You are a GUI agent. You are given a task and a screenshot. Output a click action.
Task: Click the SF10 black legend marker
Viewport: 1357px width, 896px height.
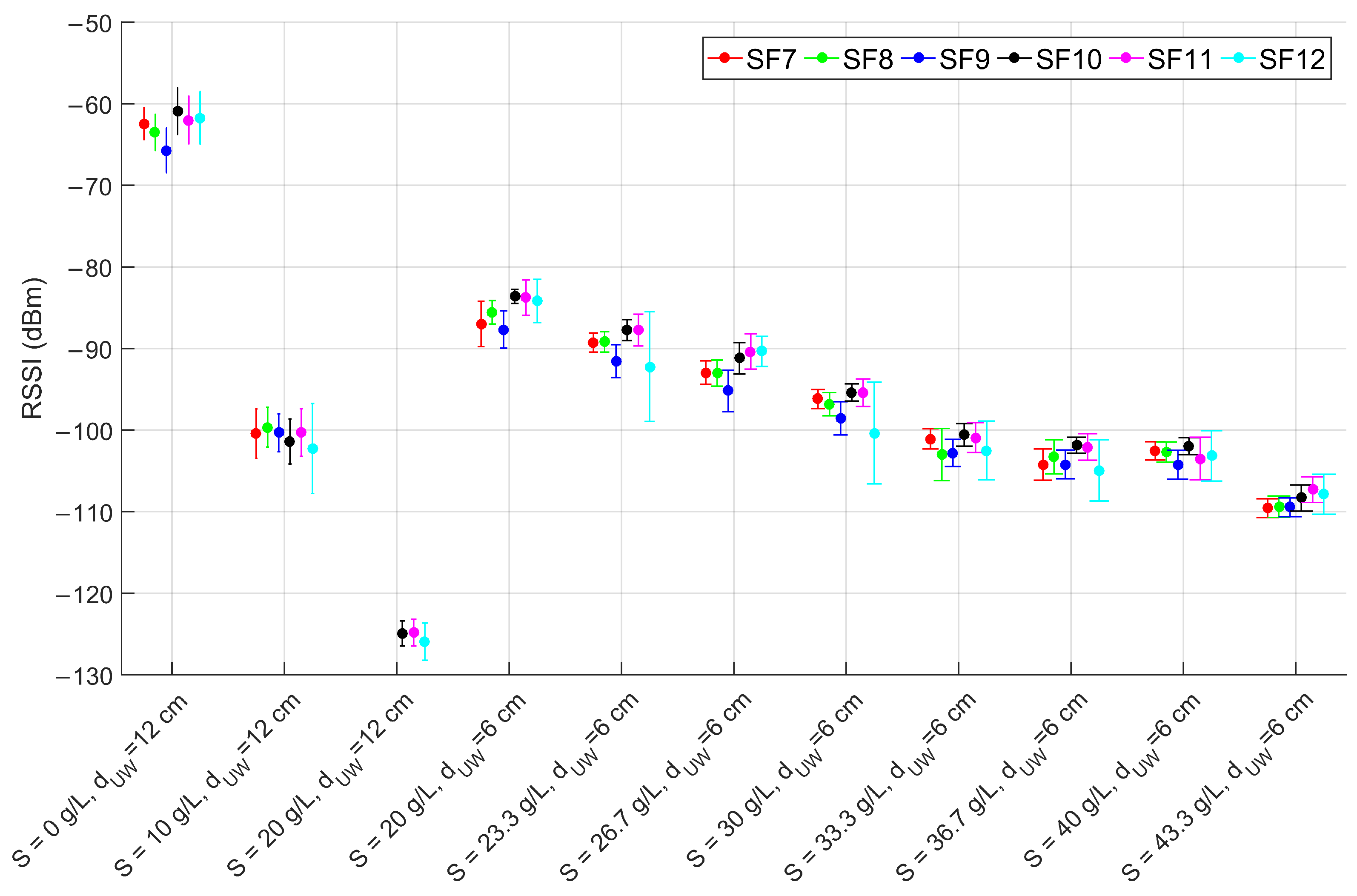(1014, 58)
